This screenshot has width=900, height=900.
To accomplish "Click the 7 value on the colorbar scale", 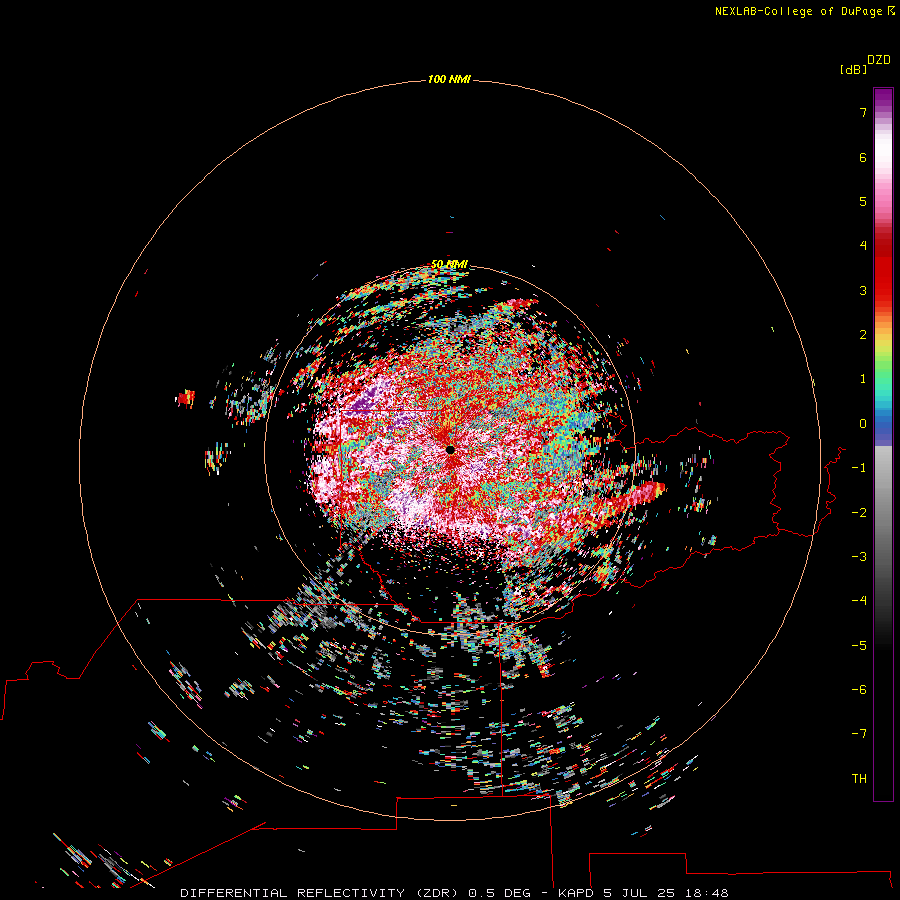I will (x=863, y=112).
